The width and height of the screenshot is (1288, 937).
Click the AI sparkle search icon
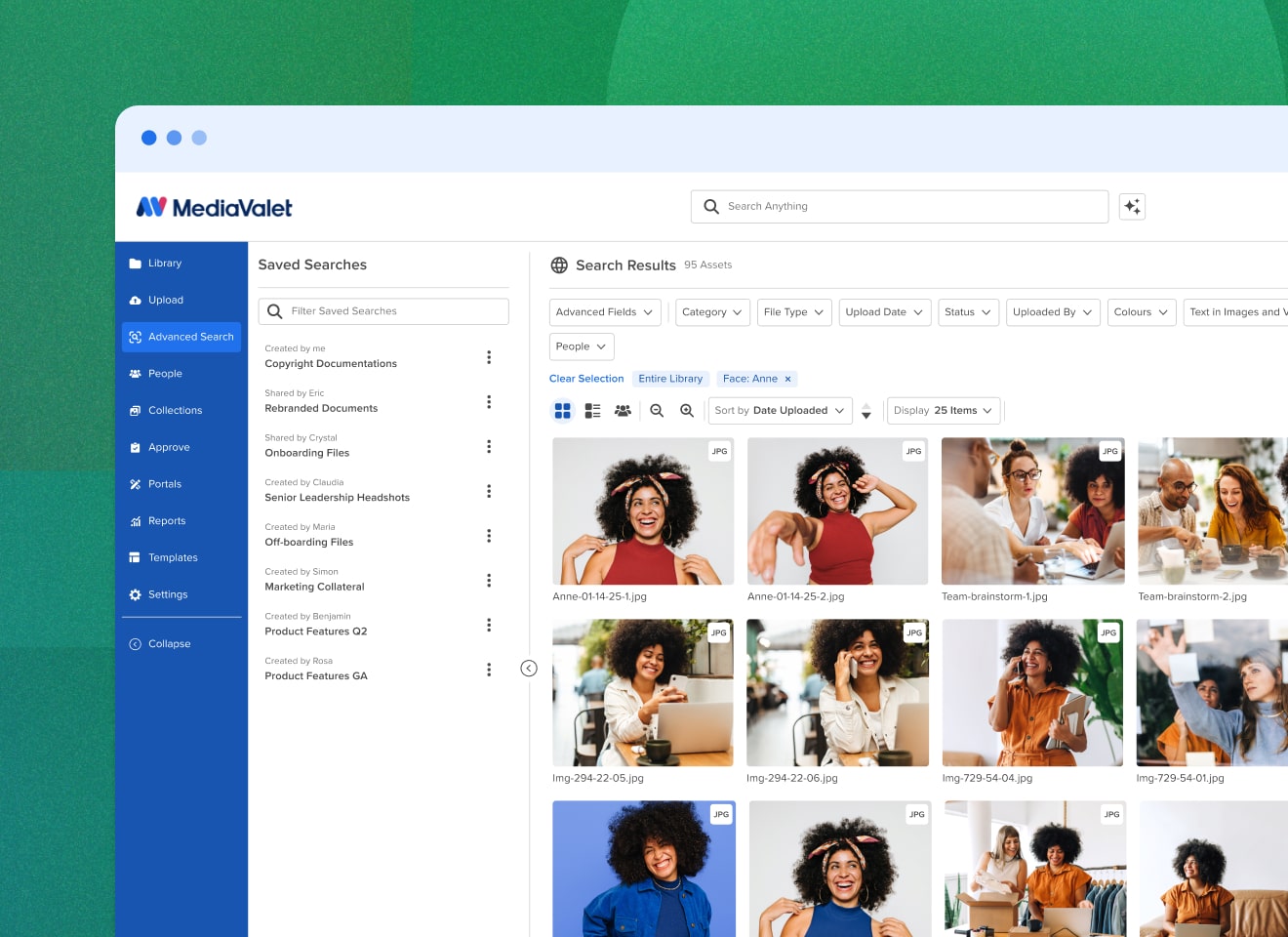[x=1132, y=207]
